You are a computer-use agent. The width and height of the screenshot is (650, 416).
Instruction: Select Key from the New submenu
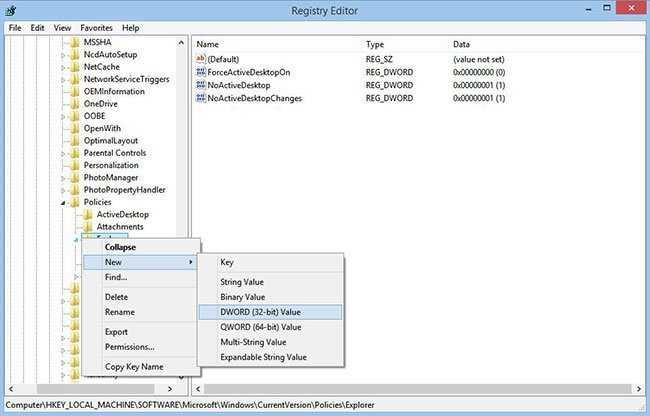click(x=271, y=262)
